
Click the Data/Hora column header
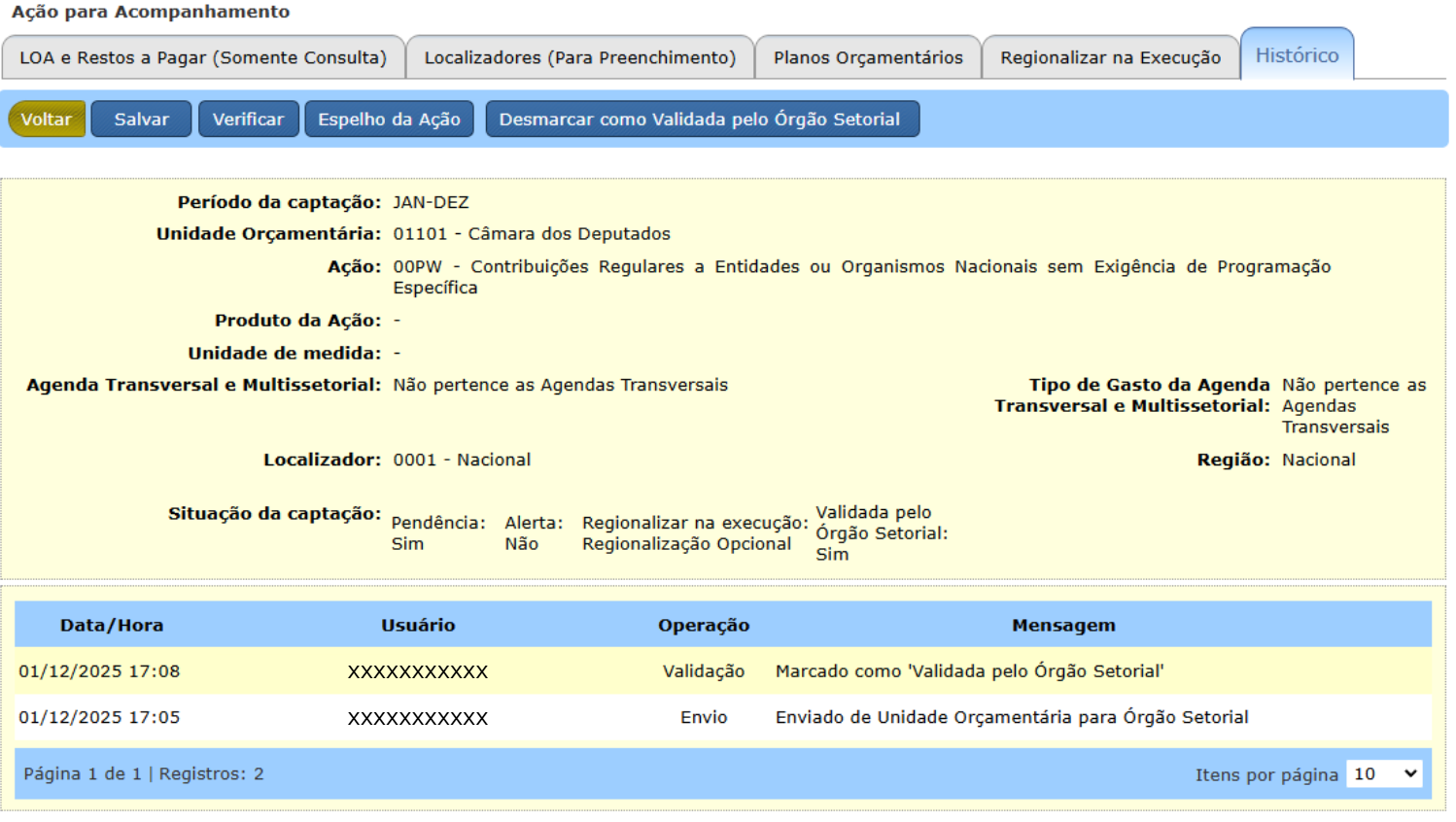[x=112, y=626]
